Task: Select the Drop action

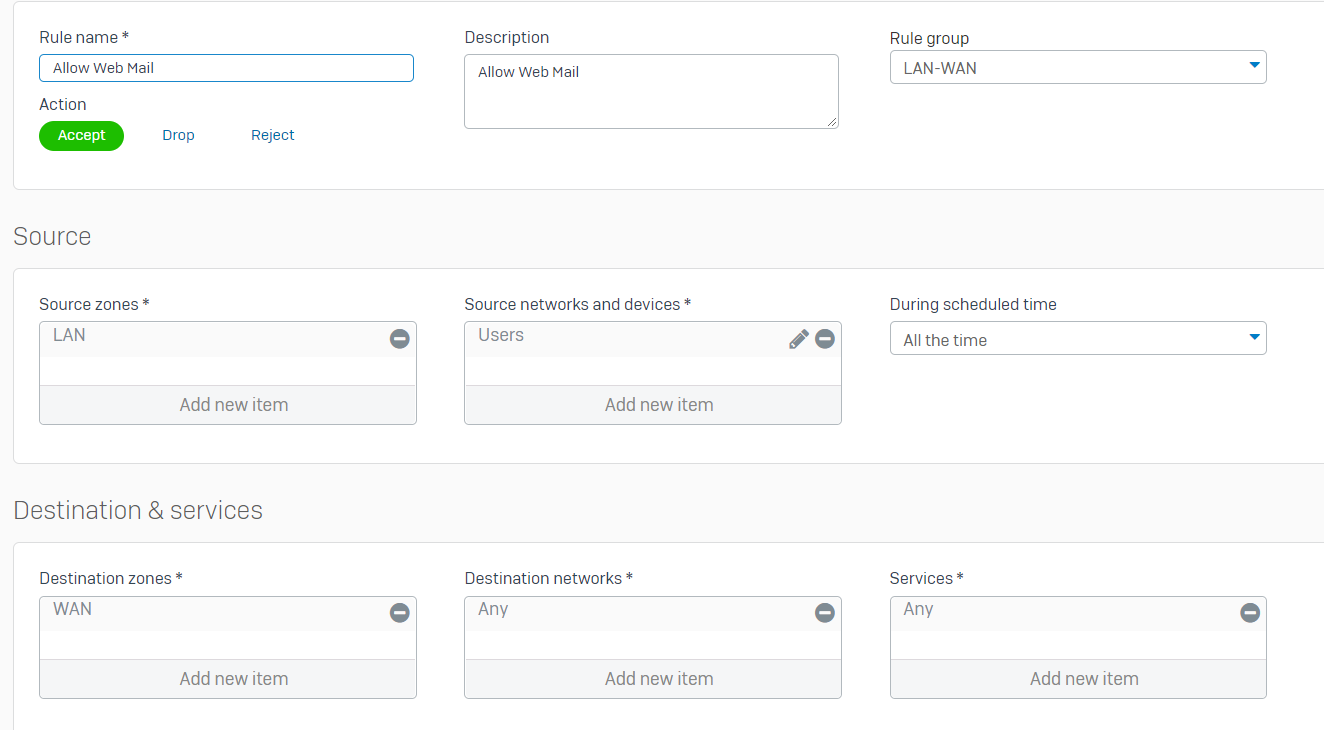Action: tap(178, 136)
